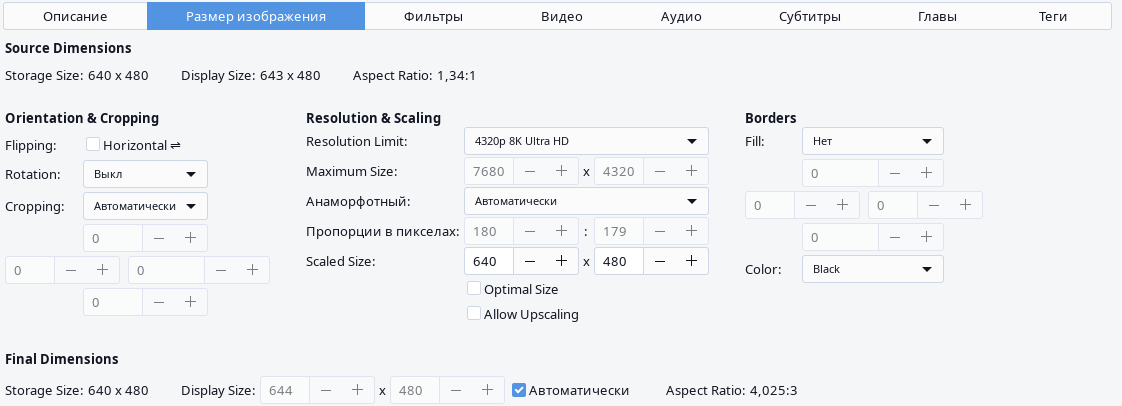The width and height of the screenshot is (1122, 406).
Task: Uncheck Автоматически display size checkbox
Action: point(519,390)
